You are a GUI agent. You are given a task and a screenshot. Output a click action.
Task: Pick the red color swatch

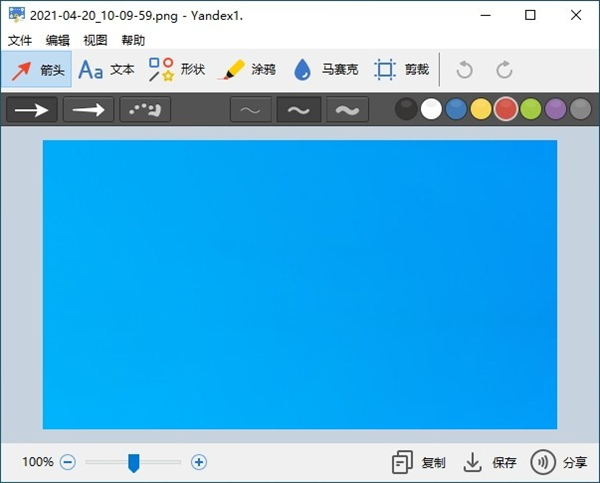tap(506, 109)
